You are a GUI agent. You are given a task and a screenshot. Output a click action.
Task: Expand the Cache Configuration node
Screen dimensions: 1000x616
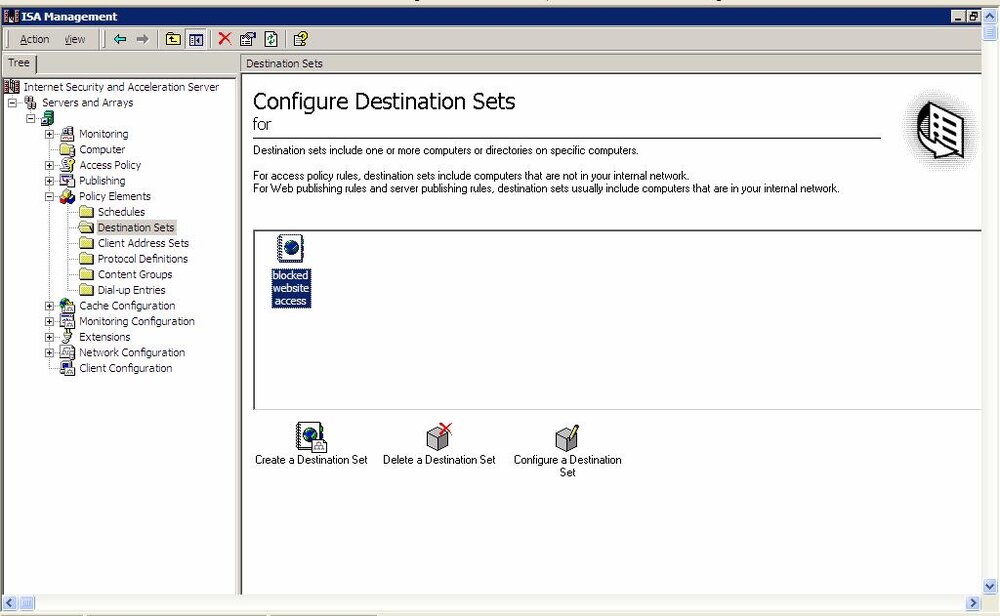49,306
